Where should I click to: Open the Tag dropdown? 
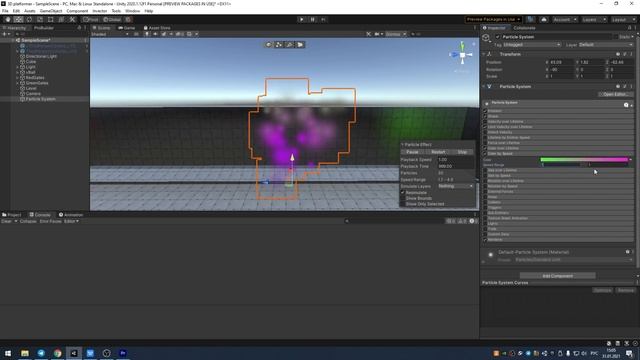click(532, 44)
